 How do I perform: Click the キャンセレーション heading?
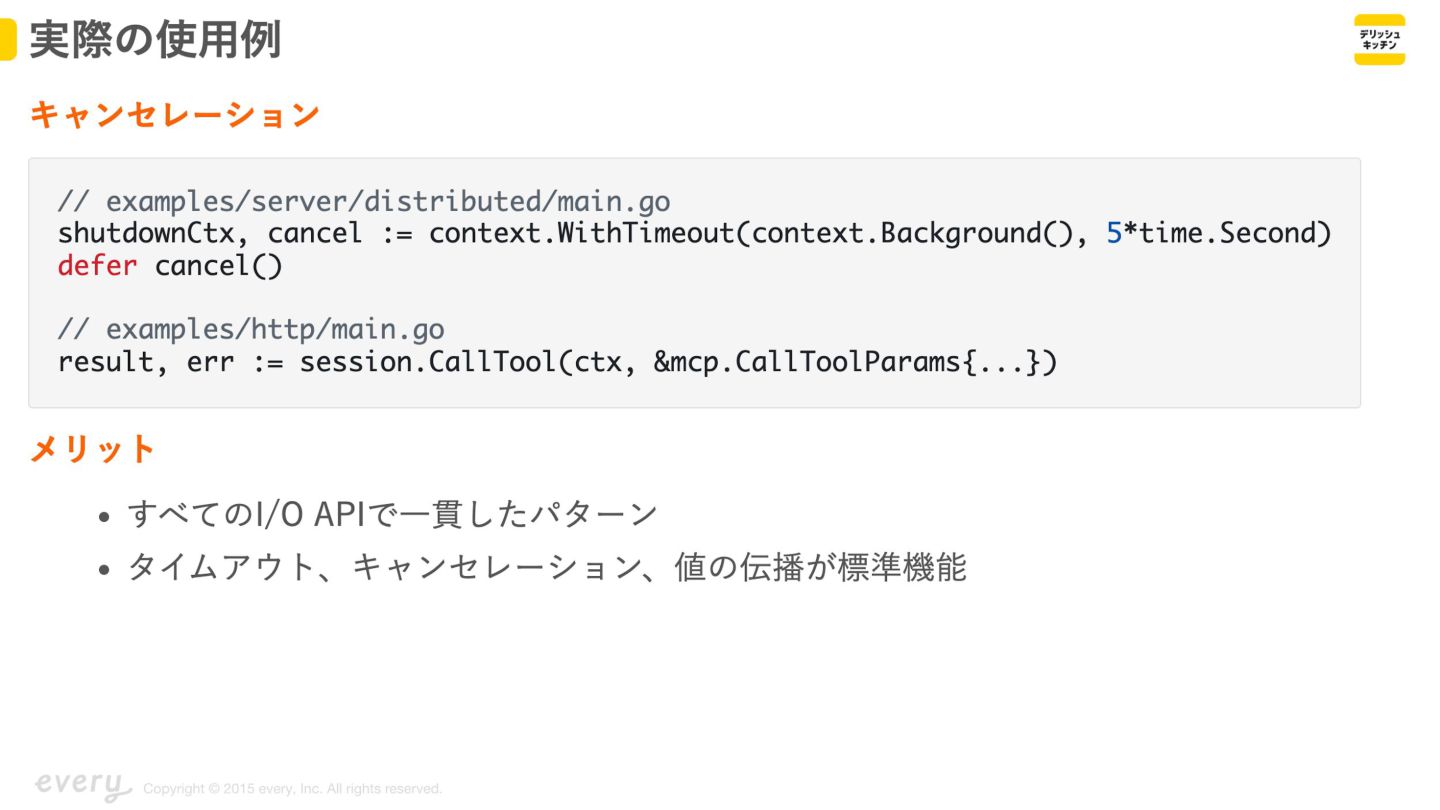click(x=174, y=115)
